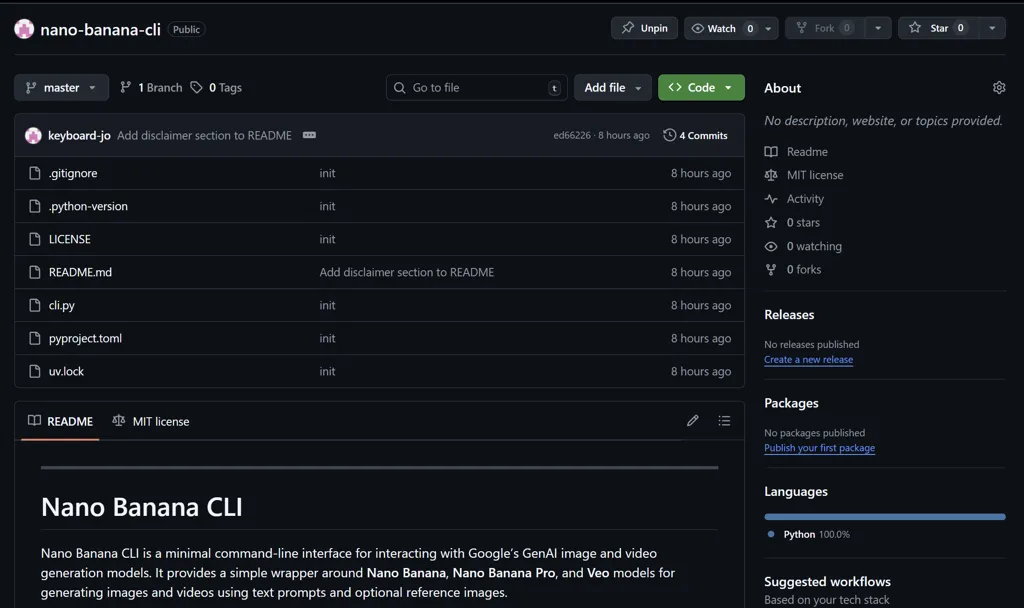Click the file icon next to README.md
The image size is (1024, 608).
pos(35,272)
